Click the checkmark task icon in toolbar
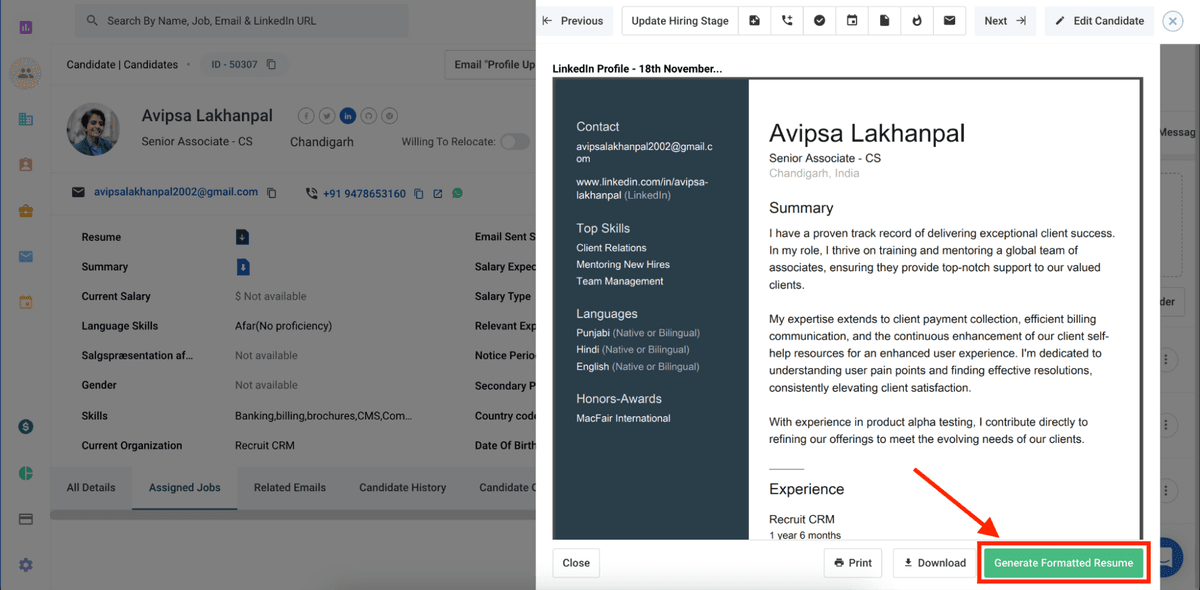 pyautogui.click(x=820, y=21)
